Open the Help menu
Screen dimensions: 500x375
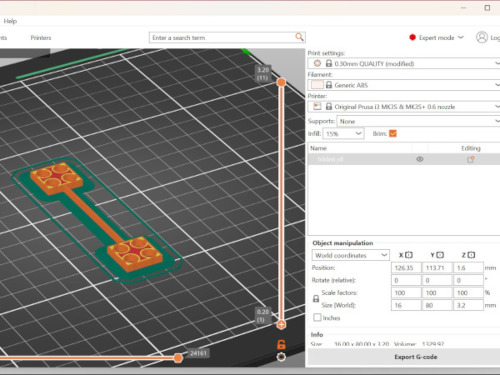[10, 21]
